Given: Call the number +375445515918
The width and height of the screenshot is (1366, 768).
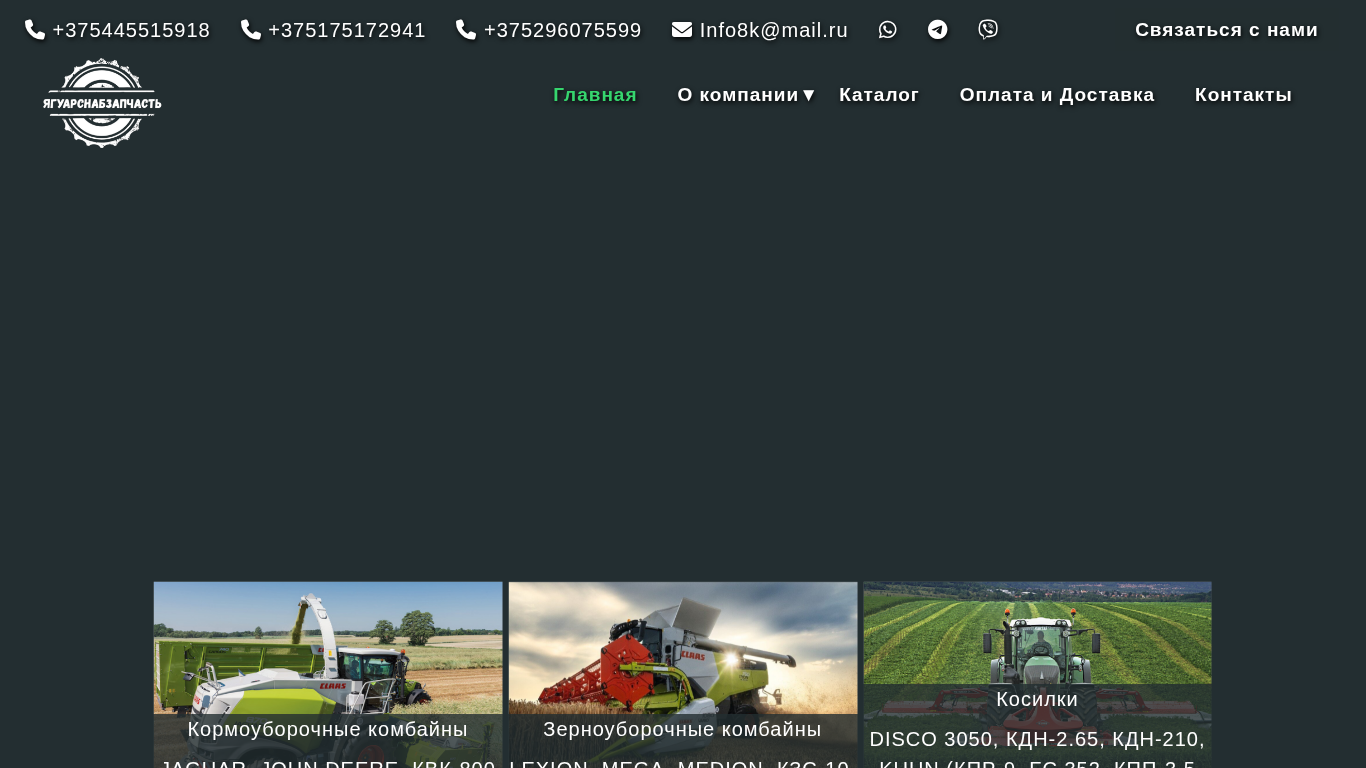Looking at the screenshot, I should point(131,30).
